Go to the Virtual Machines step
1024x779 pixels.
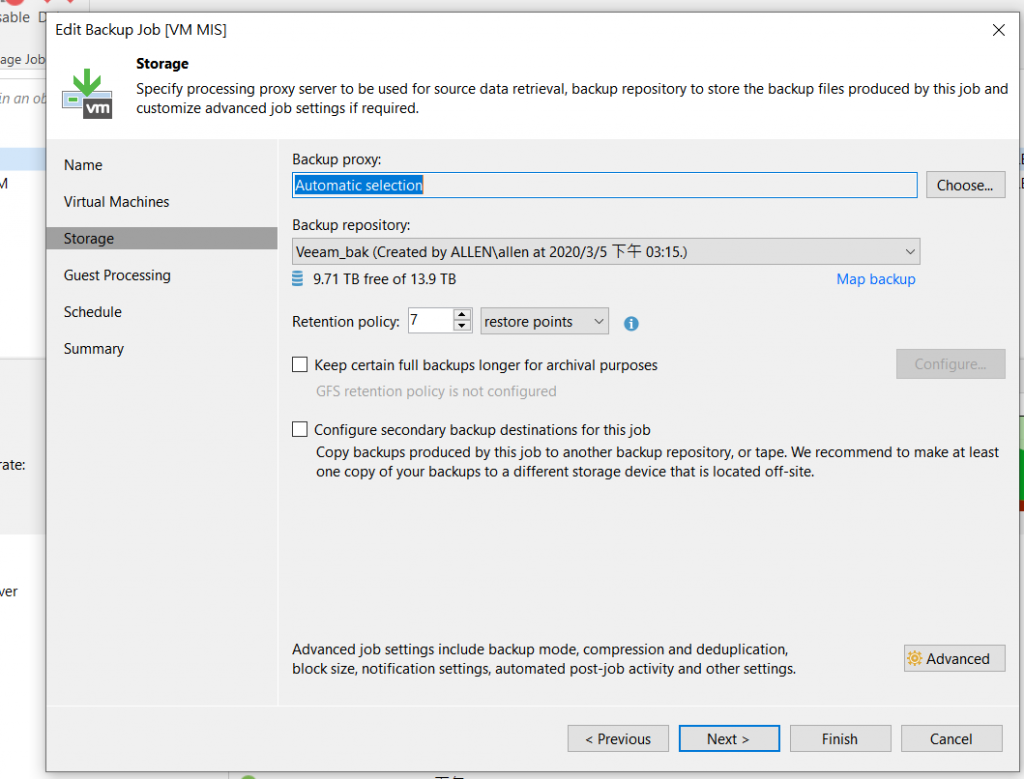[x=116, y=202]
